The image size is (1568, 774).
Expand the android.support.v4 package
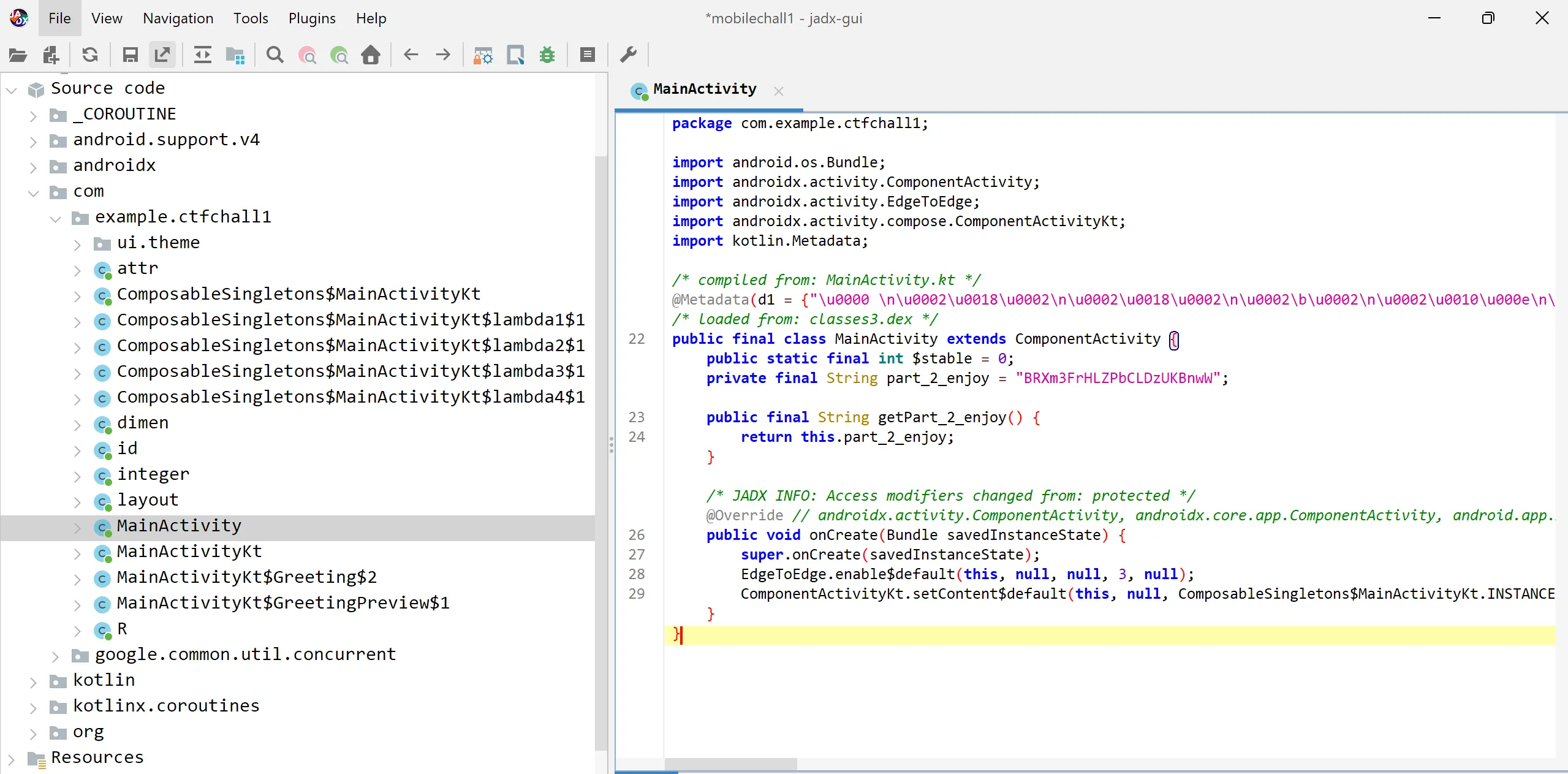[33, 141]
